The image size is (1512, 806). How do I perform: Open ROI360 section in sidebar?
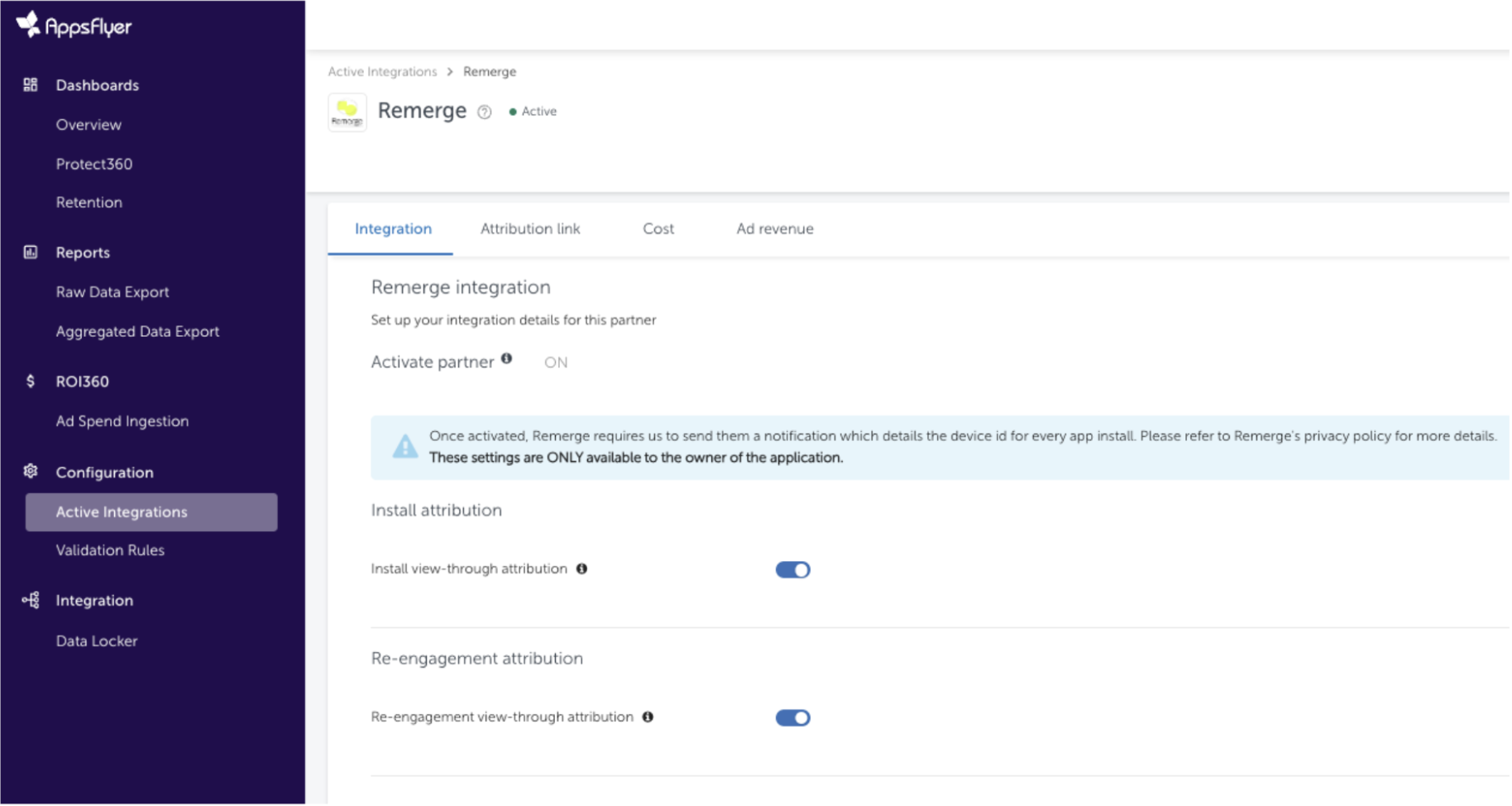click(x=83, y=381)
